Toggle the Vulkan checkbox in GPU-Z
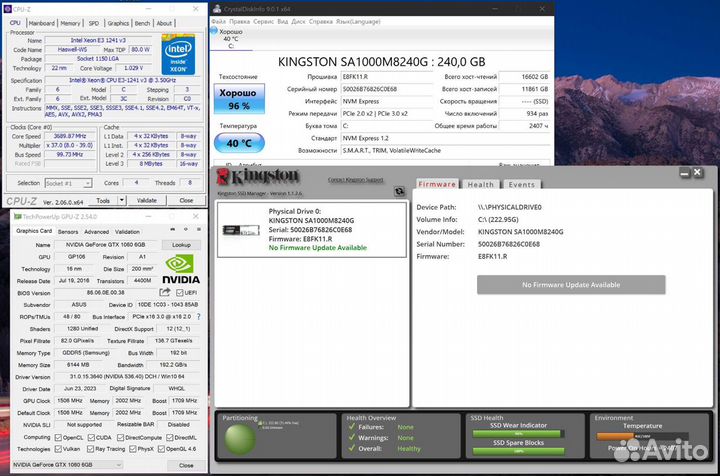 (x=58, y=449)
